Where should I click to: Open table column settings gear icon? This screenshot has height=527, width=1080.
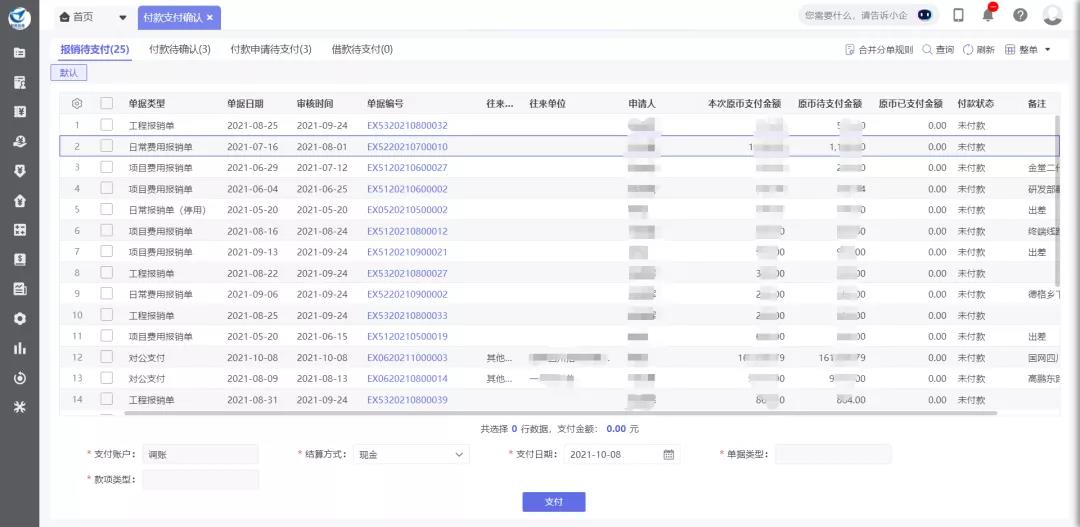[x=77, y=103]
